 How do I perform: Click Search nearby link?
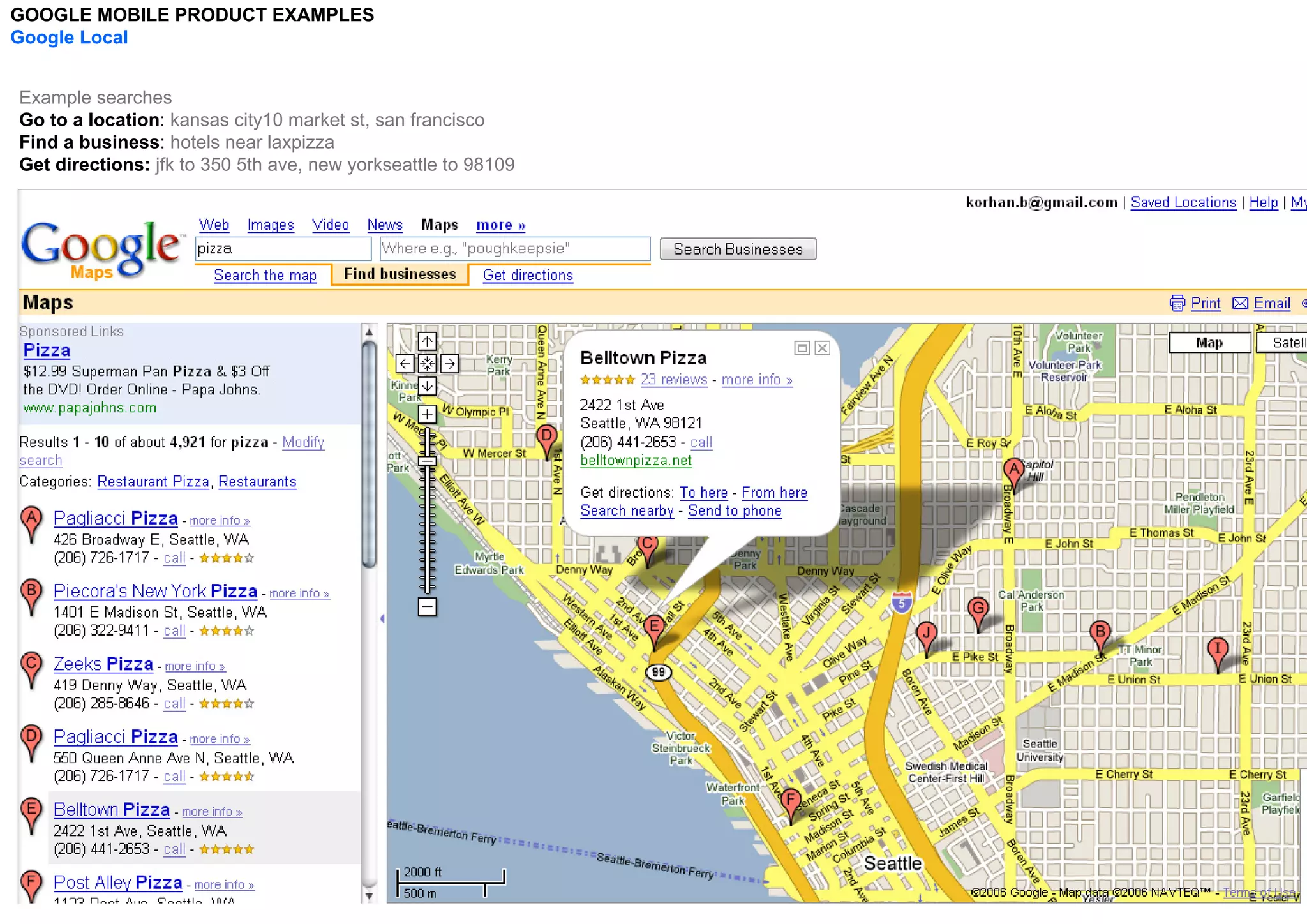[x=627, y=510]
